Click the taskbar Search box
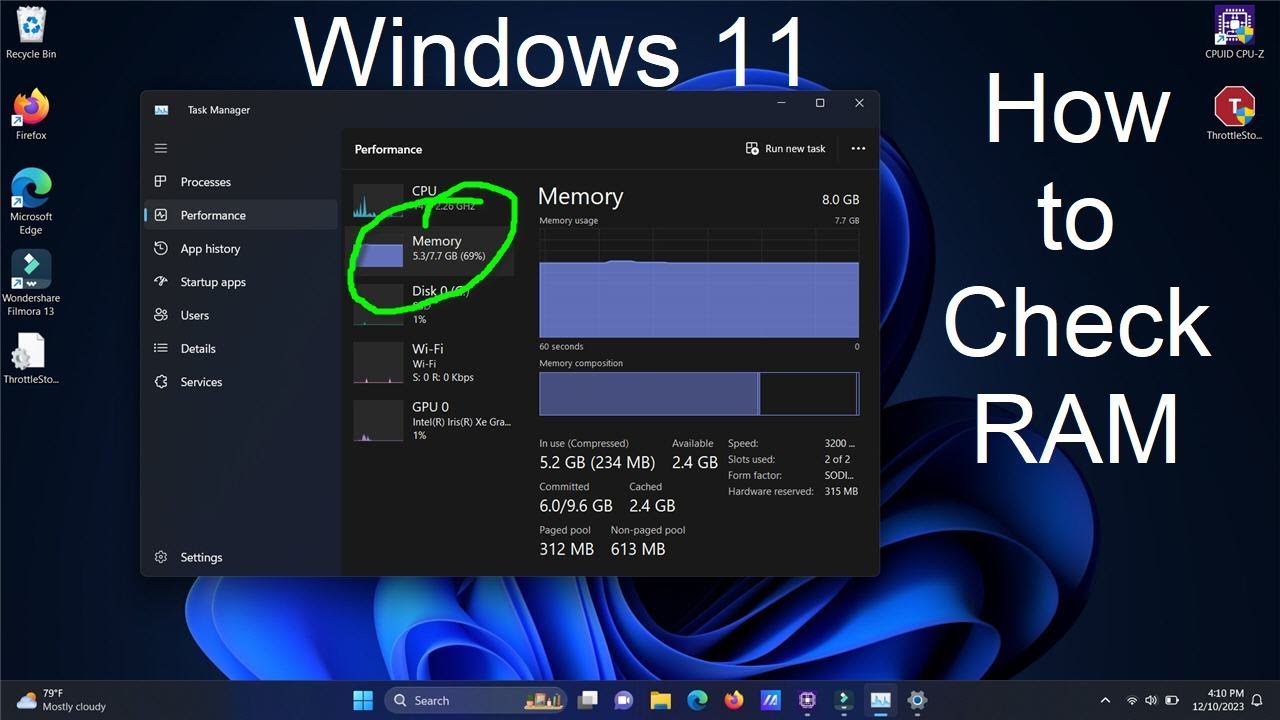 (x=475, y=700)
